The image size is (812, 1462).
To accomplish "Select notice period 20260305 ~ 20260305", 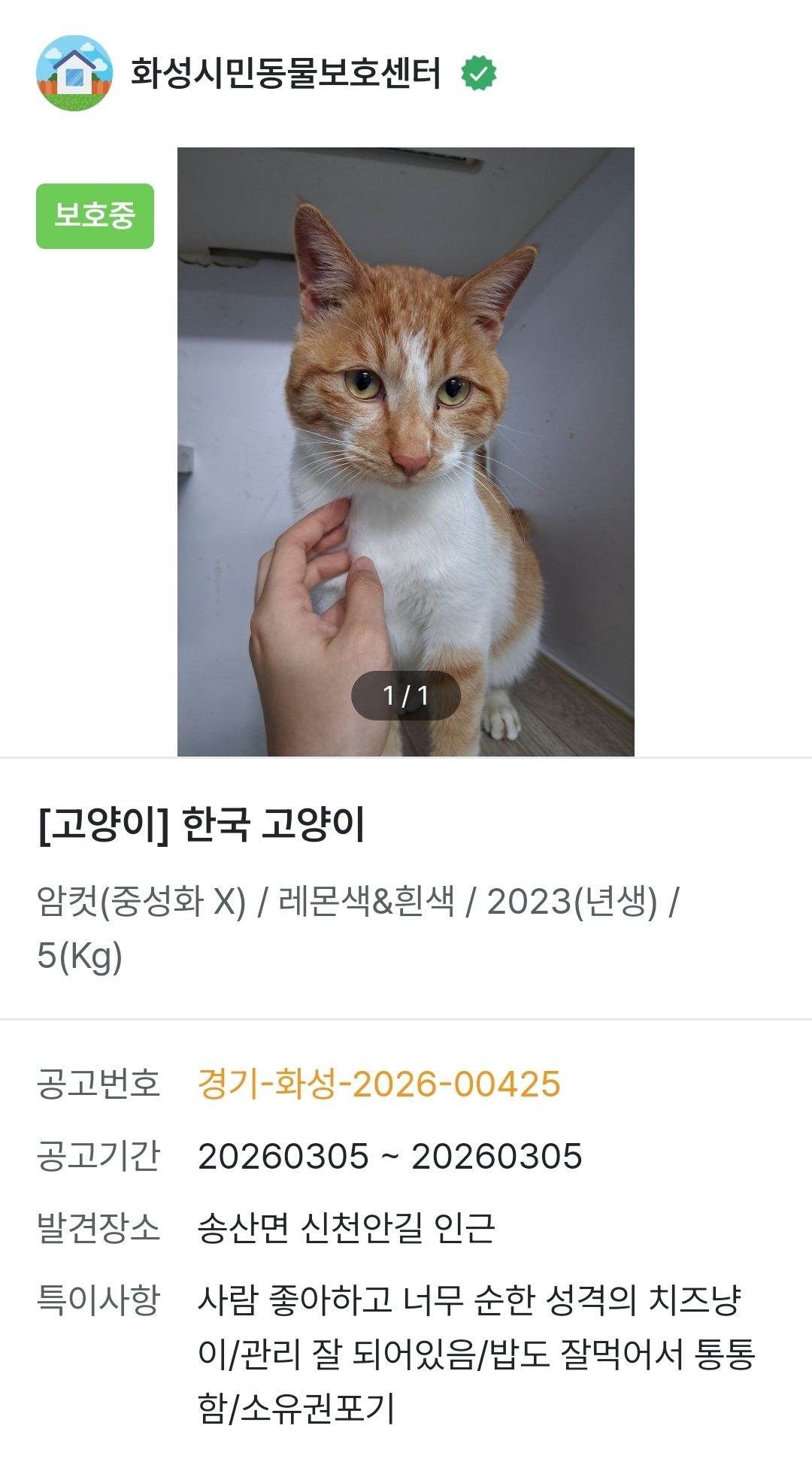I will point(390,1157).
